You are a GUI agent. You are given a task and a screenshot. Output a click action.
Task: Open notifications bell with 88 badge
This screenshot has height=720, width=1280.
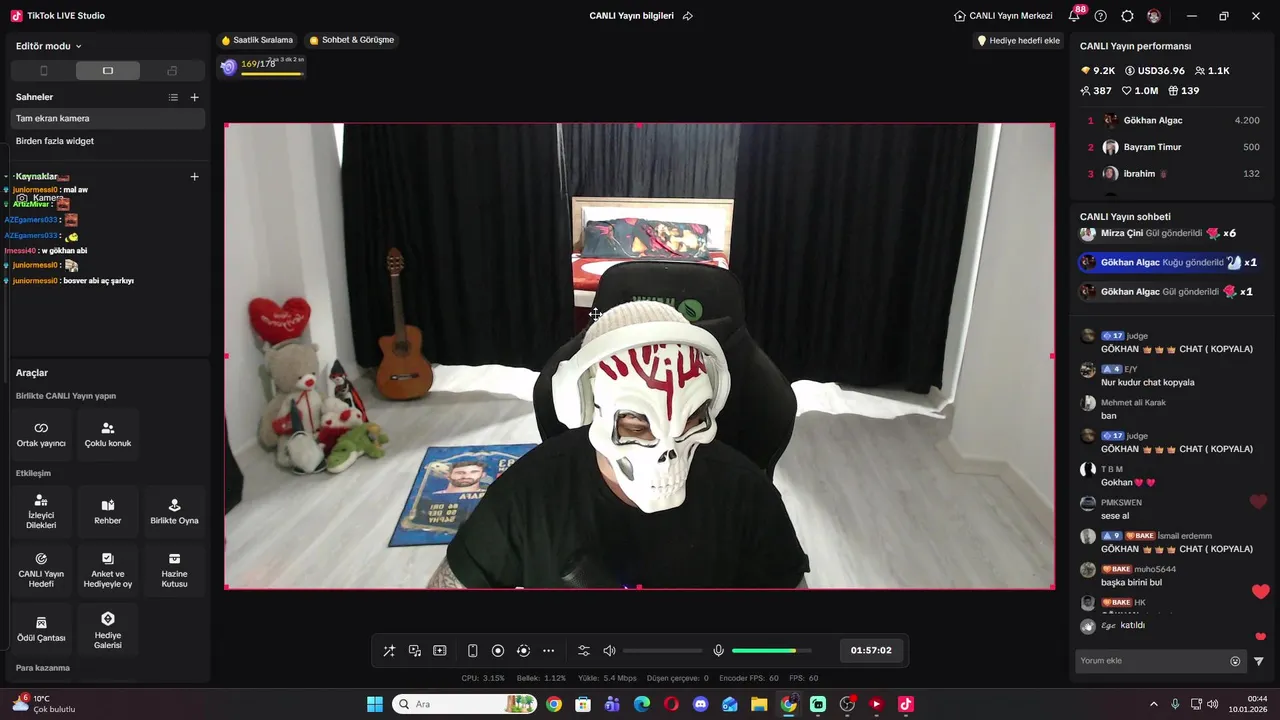(x=1075, y=16)
